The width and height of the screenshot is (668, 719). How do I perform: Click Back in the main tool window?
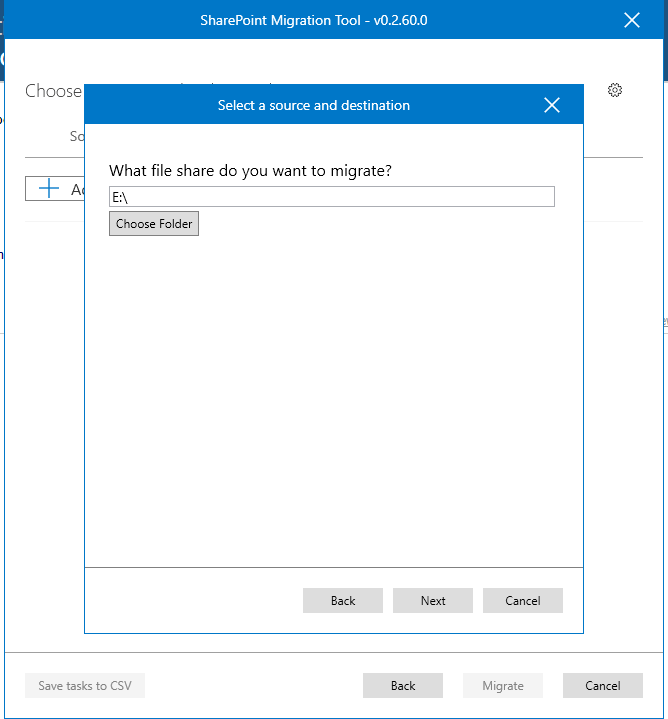click(x=403, y=686)
